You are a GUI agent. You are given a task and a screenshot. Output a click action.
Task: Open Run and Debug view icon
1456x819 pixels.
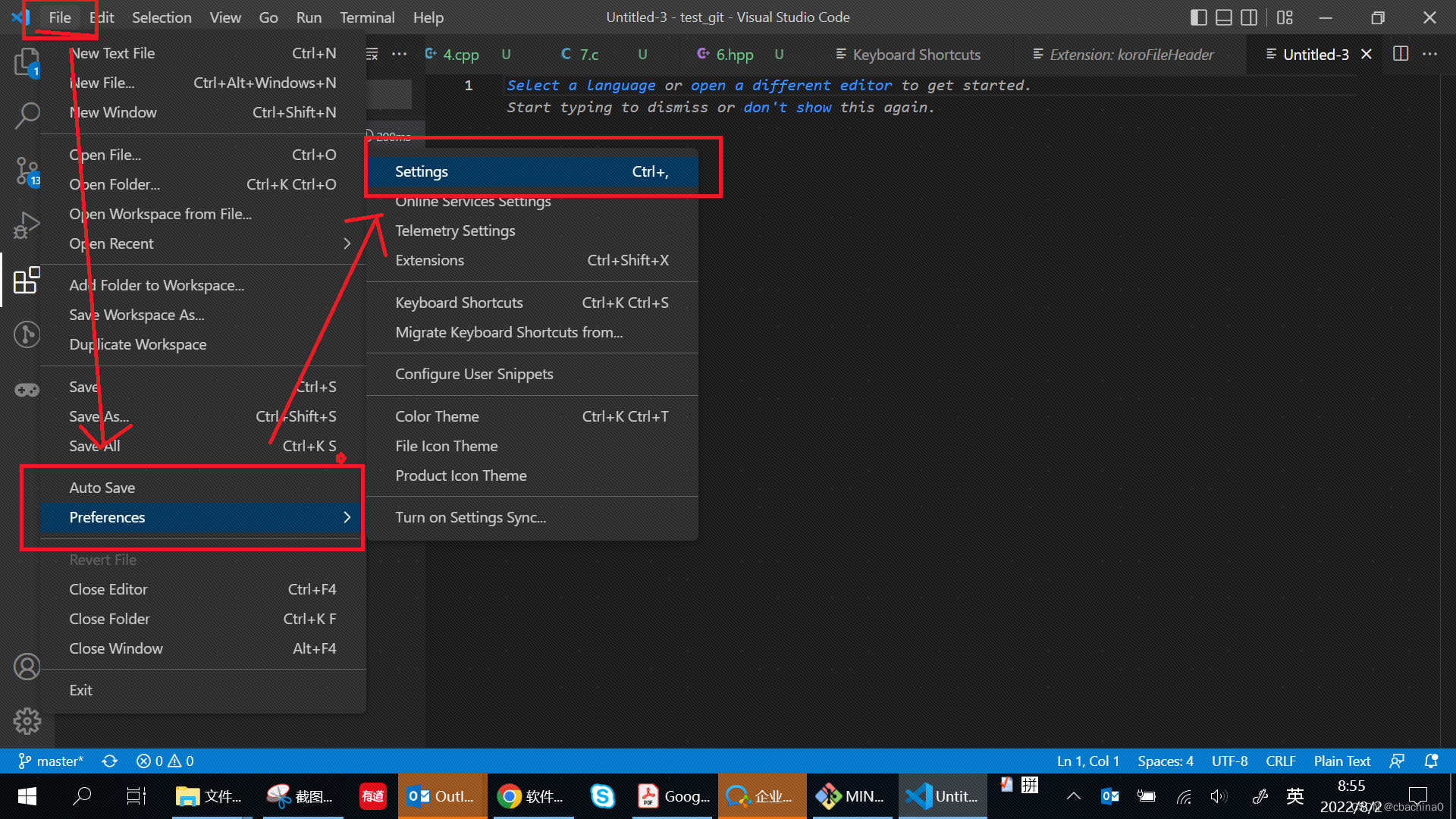tap(27, 225)
